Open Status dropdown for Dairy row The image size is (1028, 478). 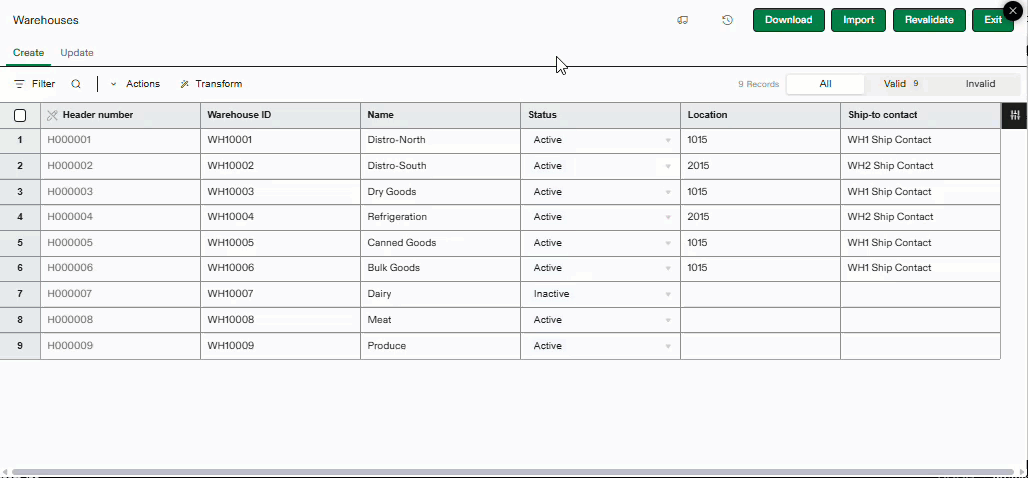[x=668, y=295]
